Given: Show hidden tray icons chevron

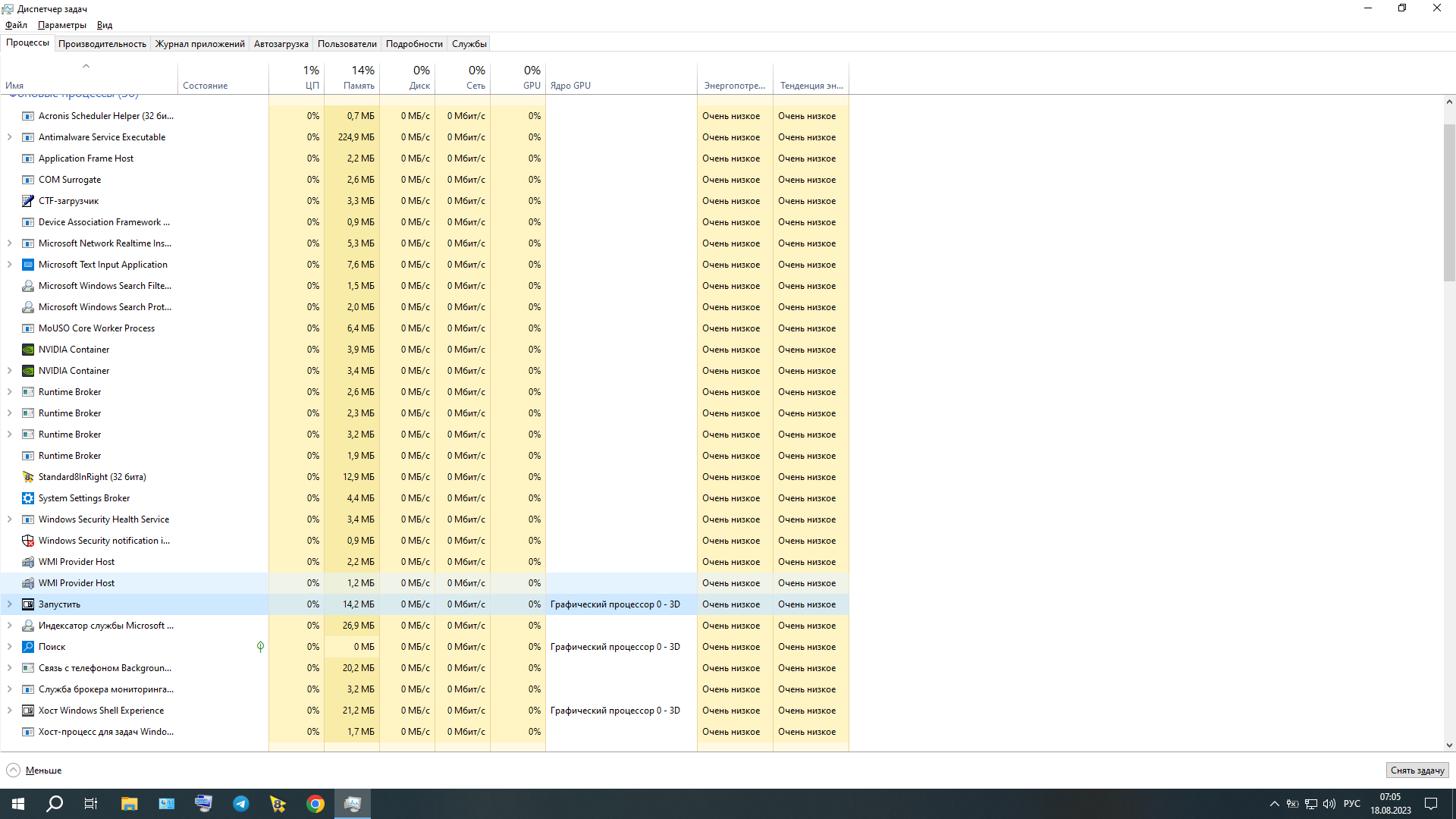Looking at the screenshot, I should click(1275, 804).
